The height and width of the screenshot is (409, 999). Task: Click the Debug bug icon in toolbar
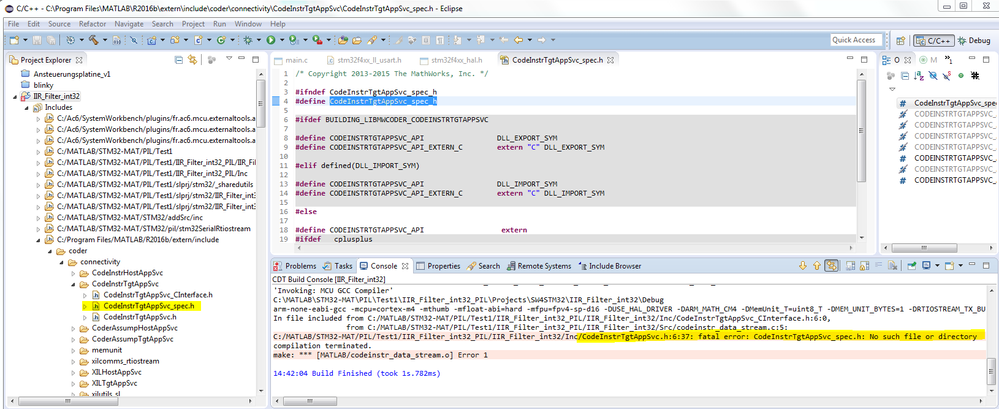coord(247,40)
